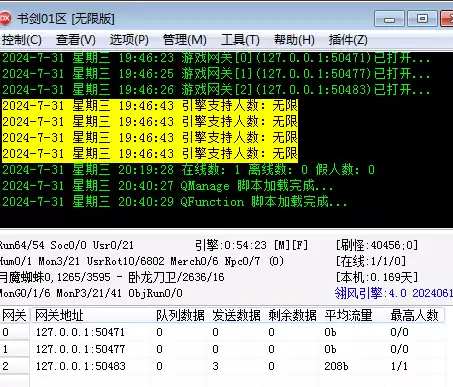Click log line QManage 脚本加载完成
This screenshot has height=387, width=453.
(x=168, y=186)
